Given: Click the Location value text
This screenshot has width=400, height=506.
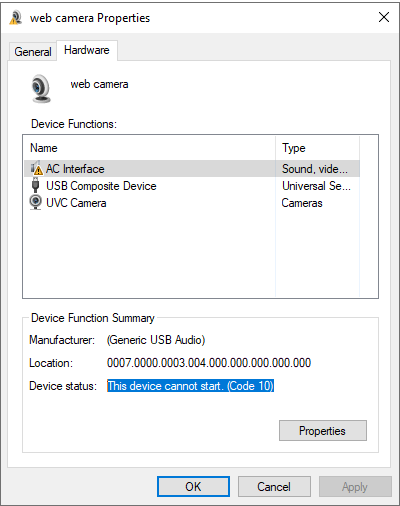Looking at the screenshot, I should click(209, 363).
